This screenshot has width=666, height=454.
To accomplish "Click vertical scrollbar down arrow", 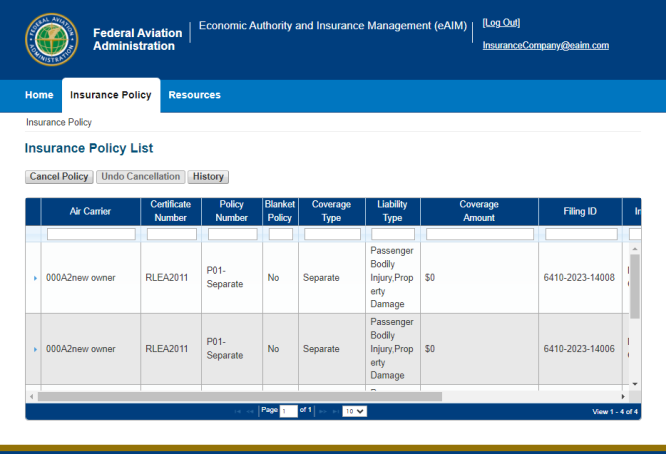I will pos(635,384).
